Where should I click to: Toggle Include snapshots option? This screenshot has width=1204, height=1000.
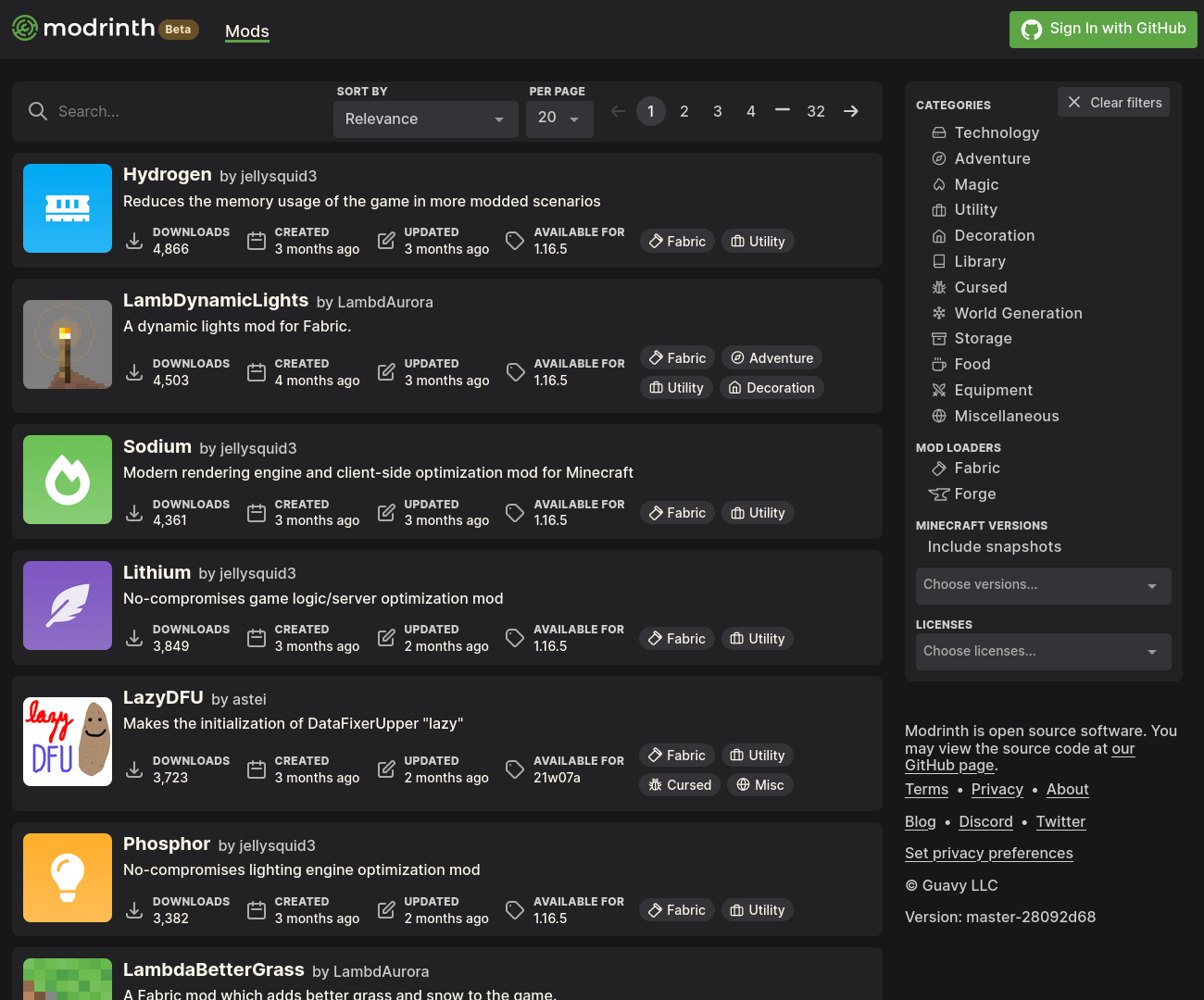click(x=995, y=547)
